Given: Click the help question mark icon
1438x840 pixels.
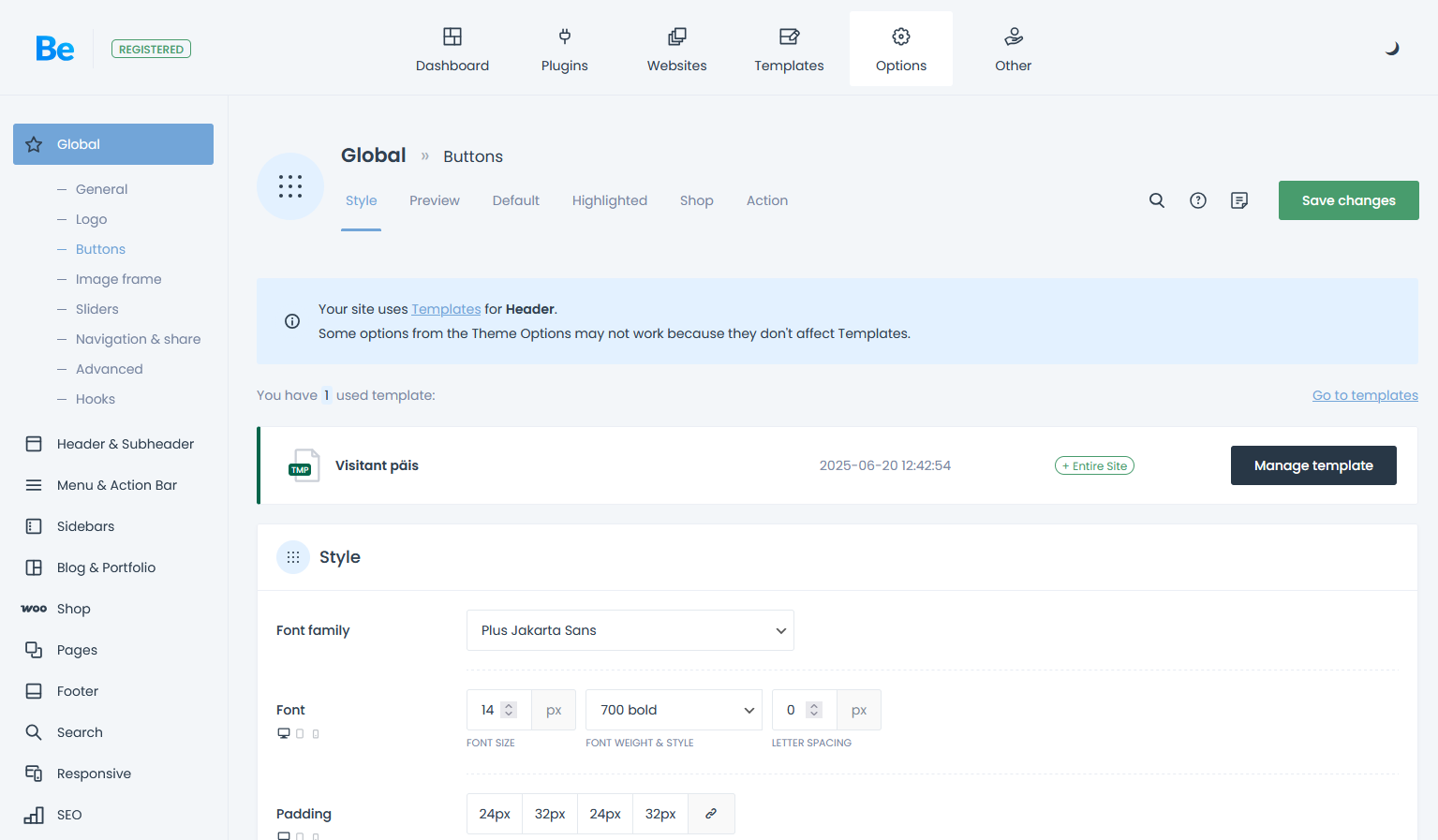Looking at the screenshot, I should tap(1198, 200).
